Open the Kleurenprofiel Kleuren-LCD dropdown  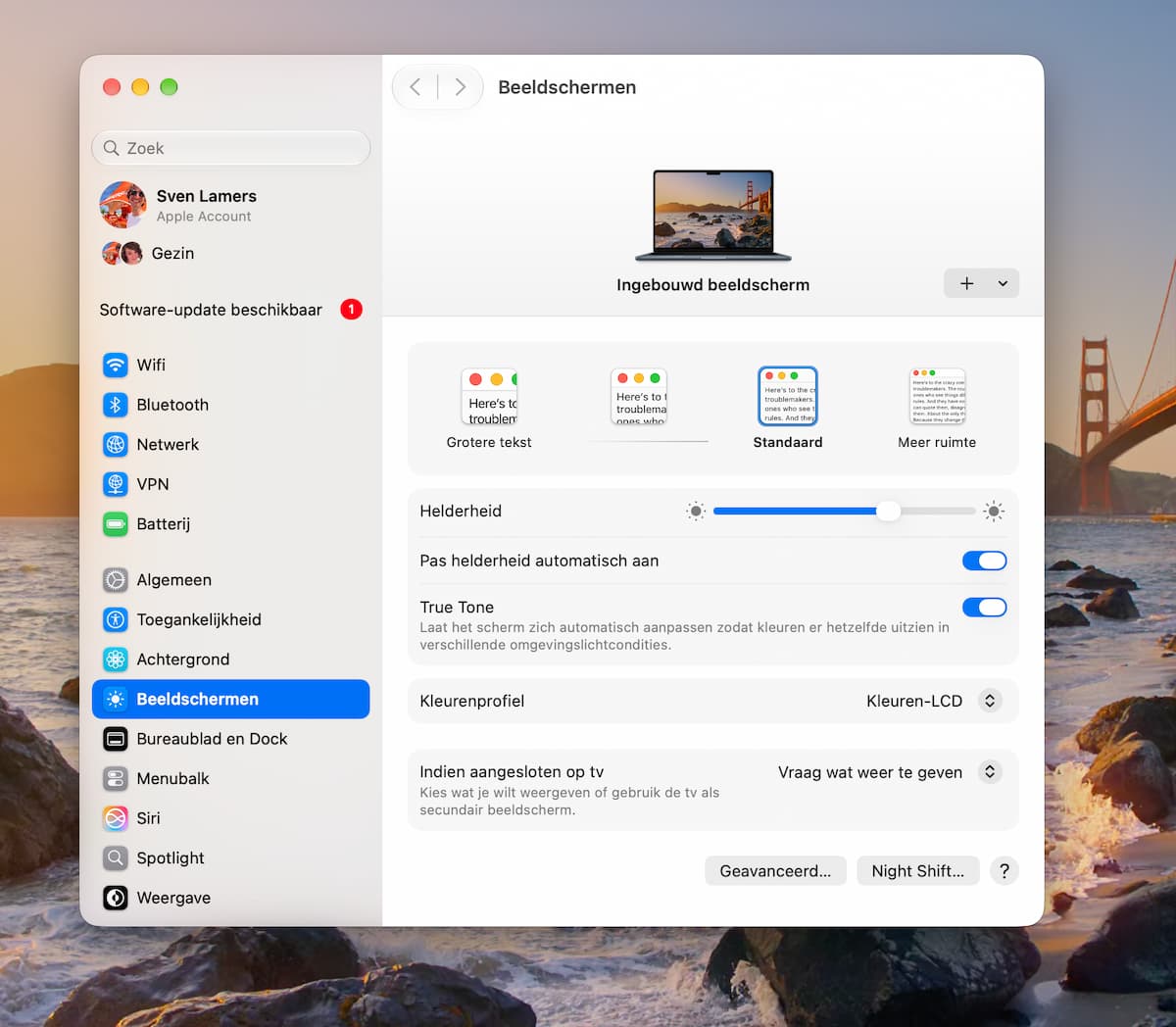click(990, 701)
